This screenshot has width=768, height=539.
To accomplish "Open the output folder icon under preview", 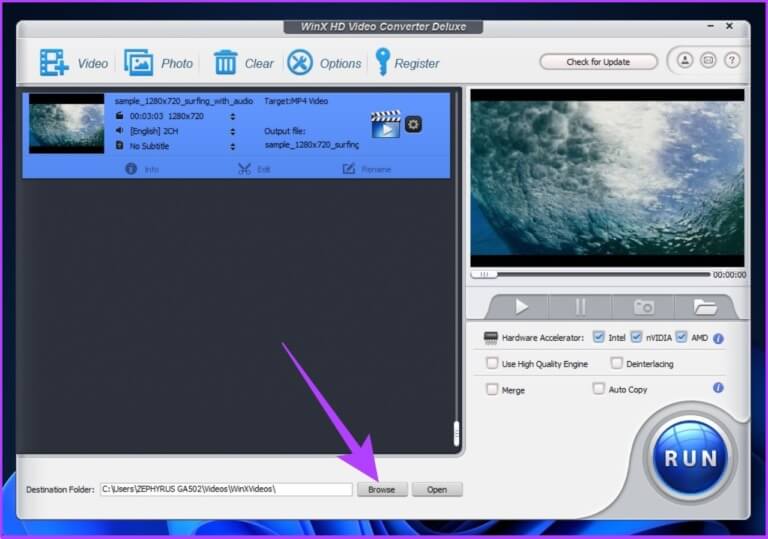I will click(x=706, y=307).
